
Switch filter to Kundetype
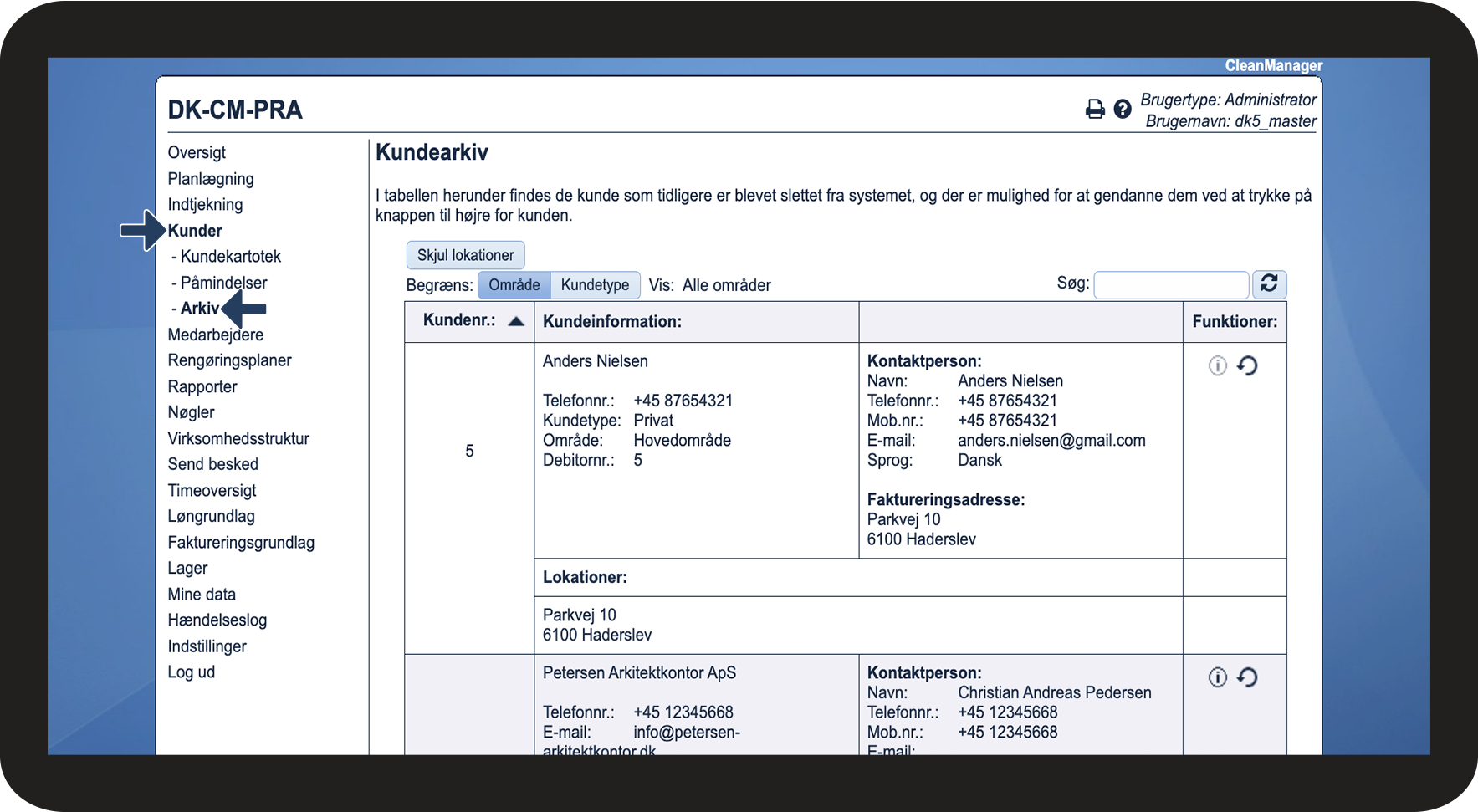(x=595, y=285)
